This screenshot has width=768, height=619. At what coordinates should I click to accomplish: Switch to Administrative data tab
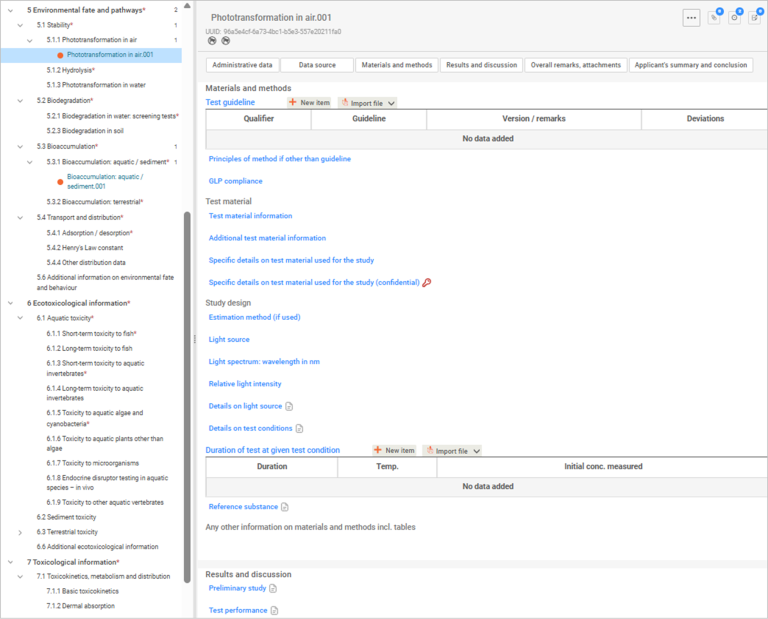(242, 65)
